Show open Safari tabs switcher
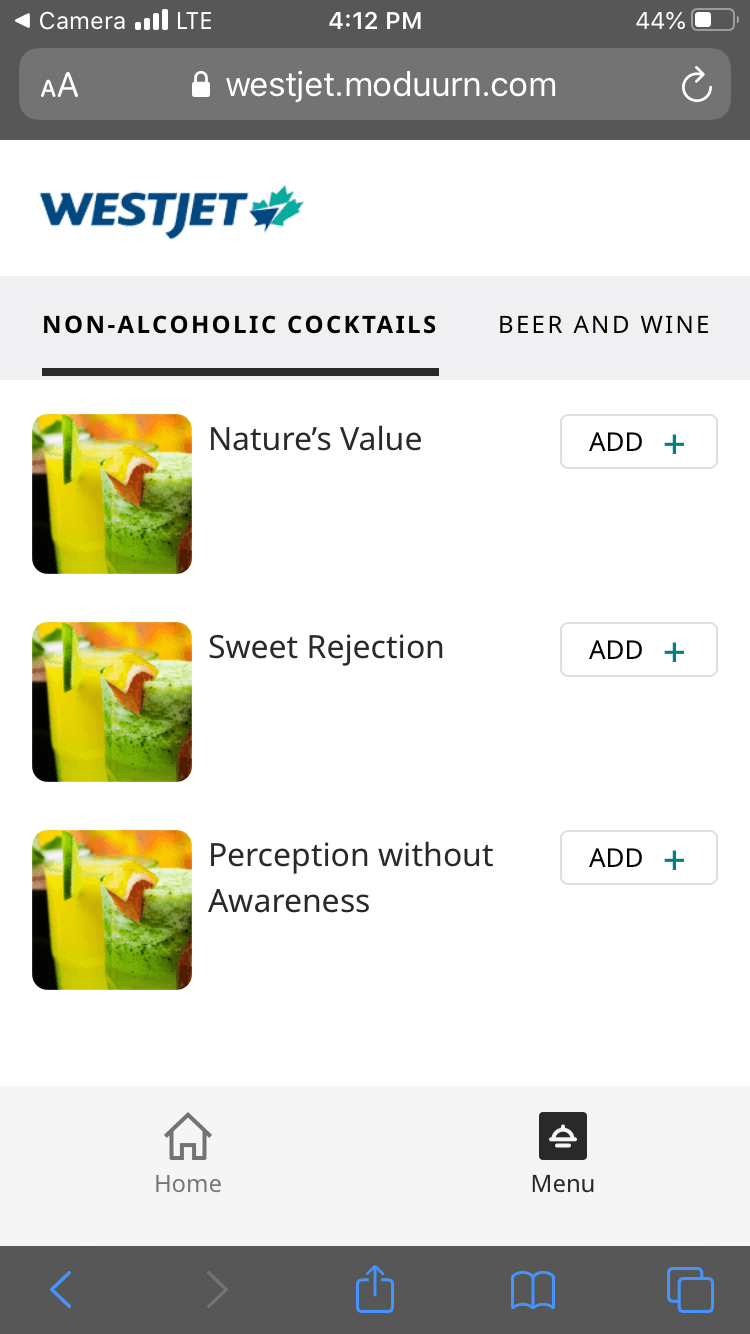This screenshot has height=1334, width=750. pyautogui.click(x=690, y=1290)
